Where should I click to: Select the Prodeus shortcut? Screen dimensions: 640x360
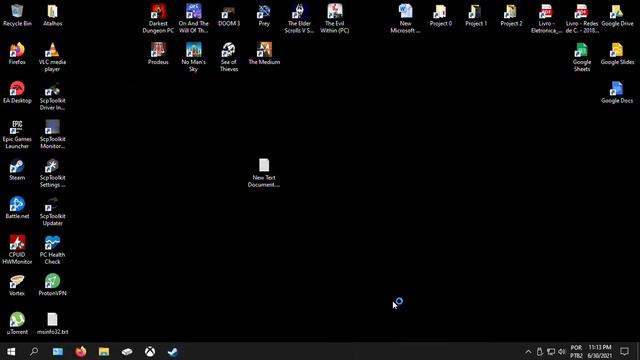point(158,54)
